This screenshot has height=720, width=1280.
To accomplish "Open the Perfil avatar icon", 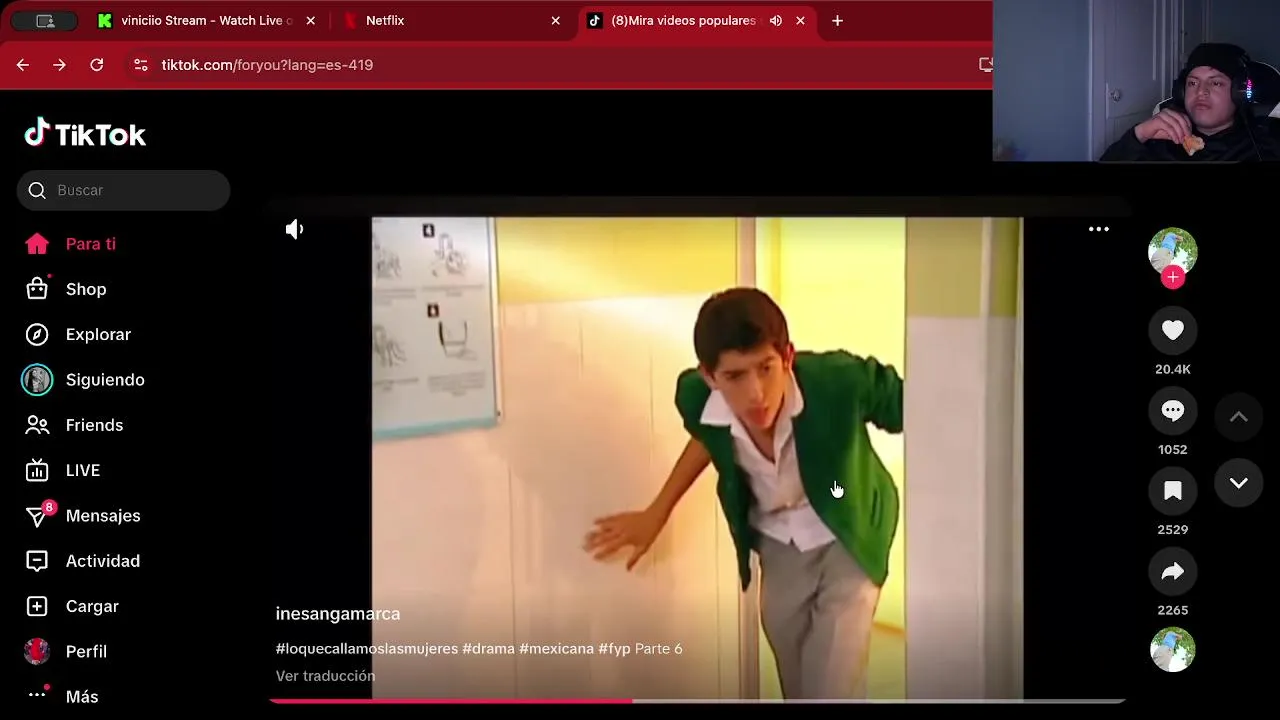I will [x=37, y=651].
